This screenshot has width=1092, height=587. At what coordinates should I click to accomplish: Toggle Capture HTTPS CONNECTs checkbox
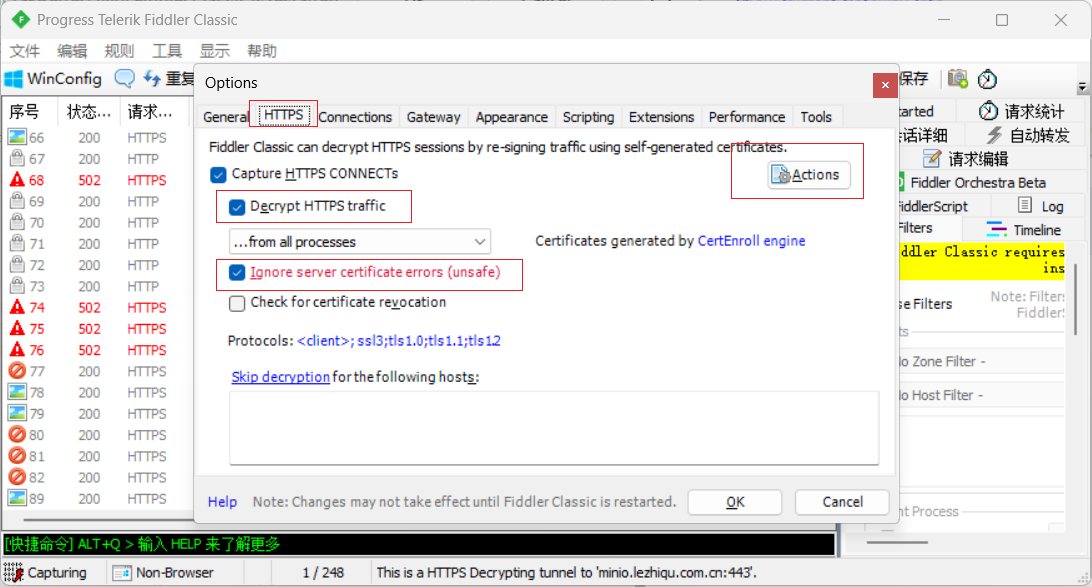tap(219, 174)
